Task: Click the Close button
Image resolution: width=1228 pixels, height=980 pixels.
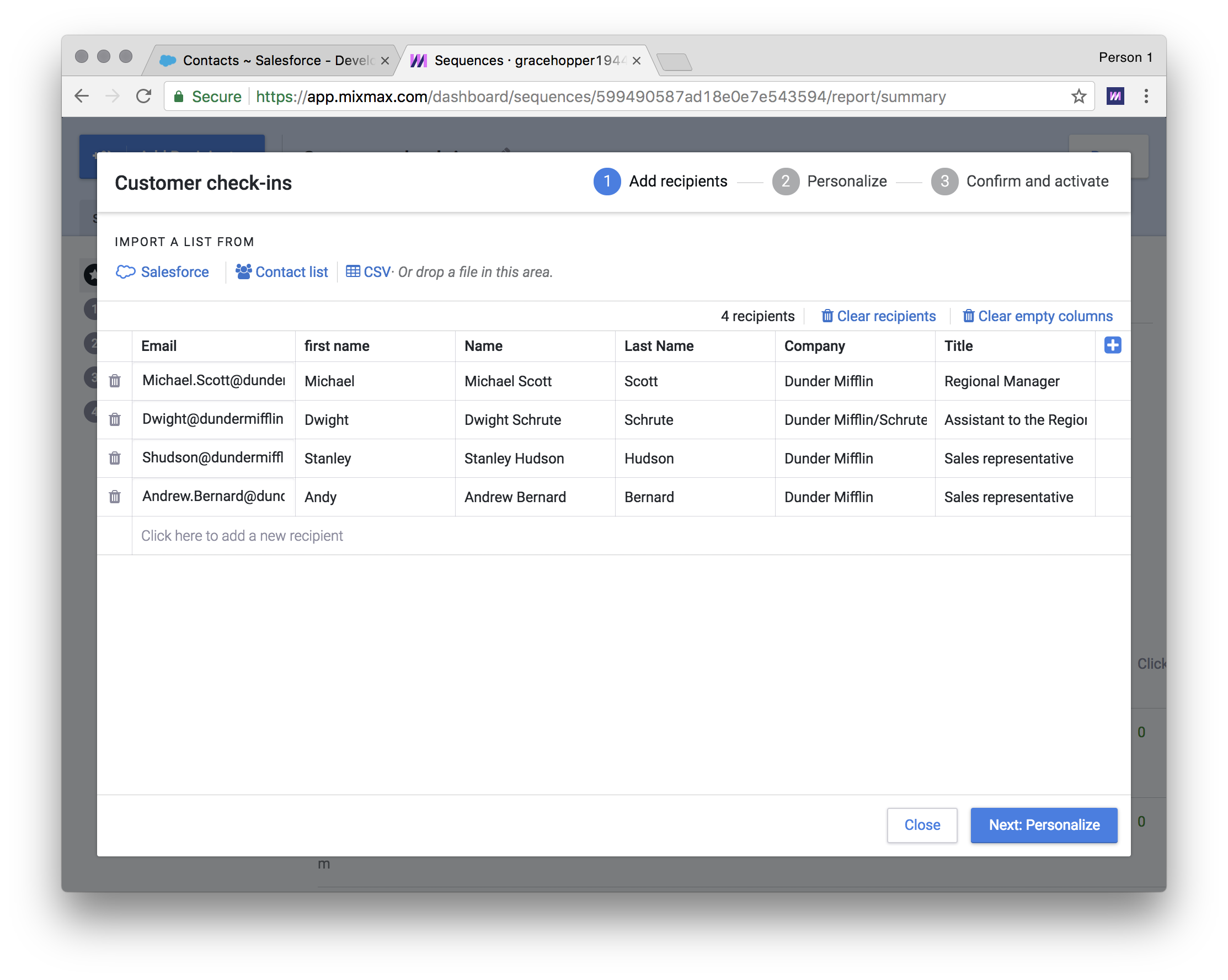Action: 922,824
